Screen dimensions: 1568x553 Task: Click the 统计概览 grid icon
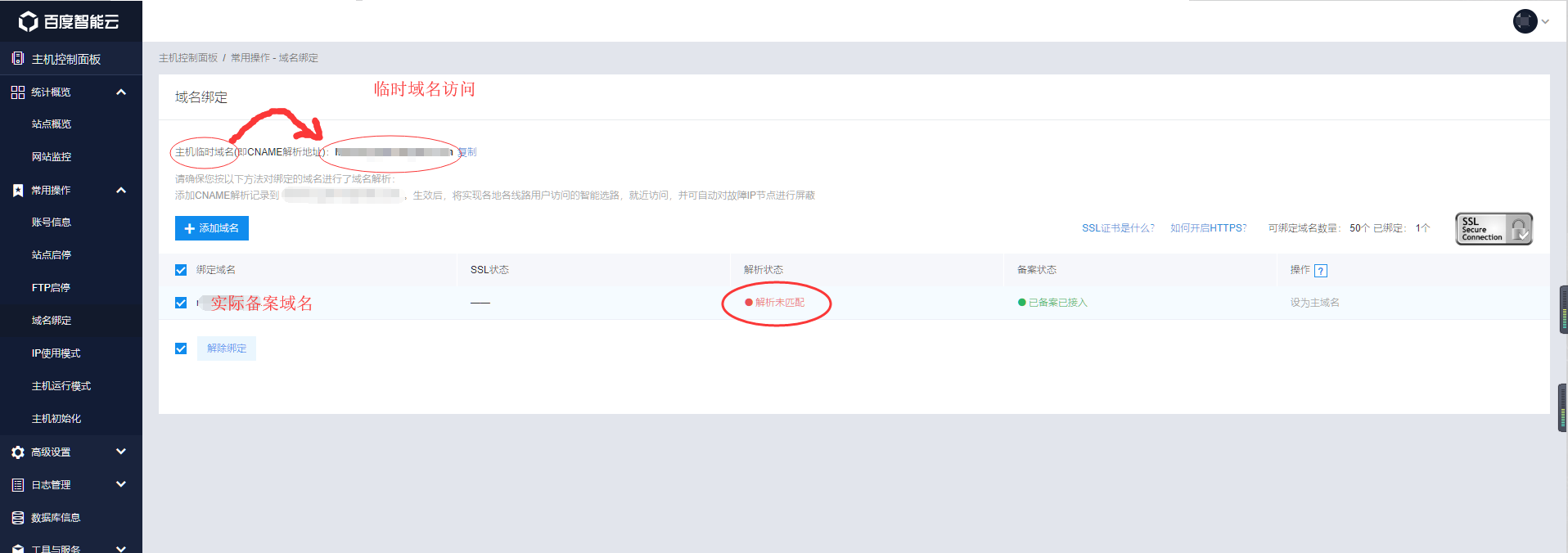point(18,92)
